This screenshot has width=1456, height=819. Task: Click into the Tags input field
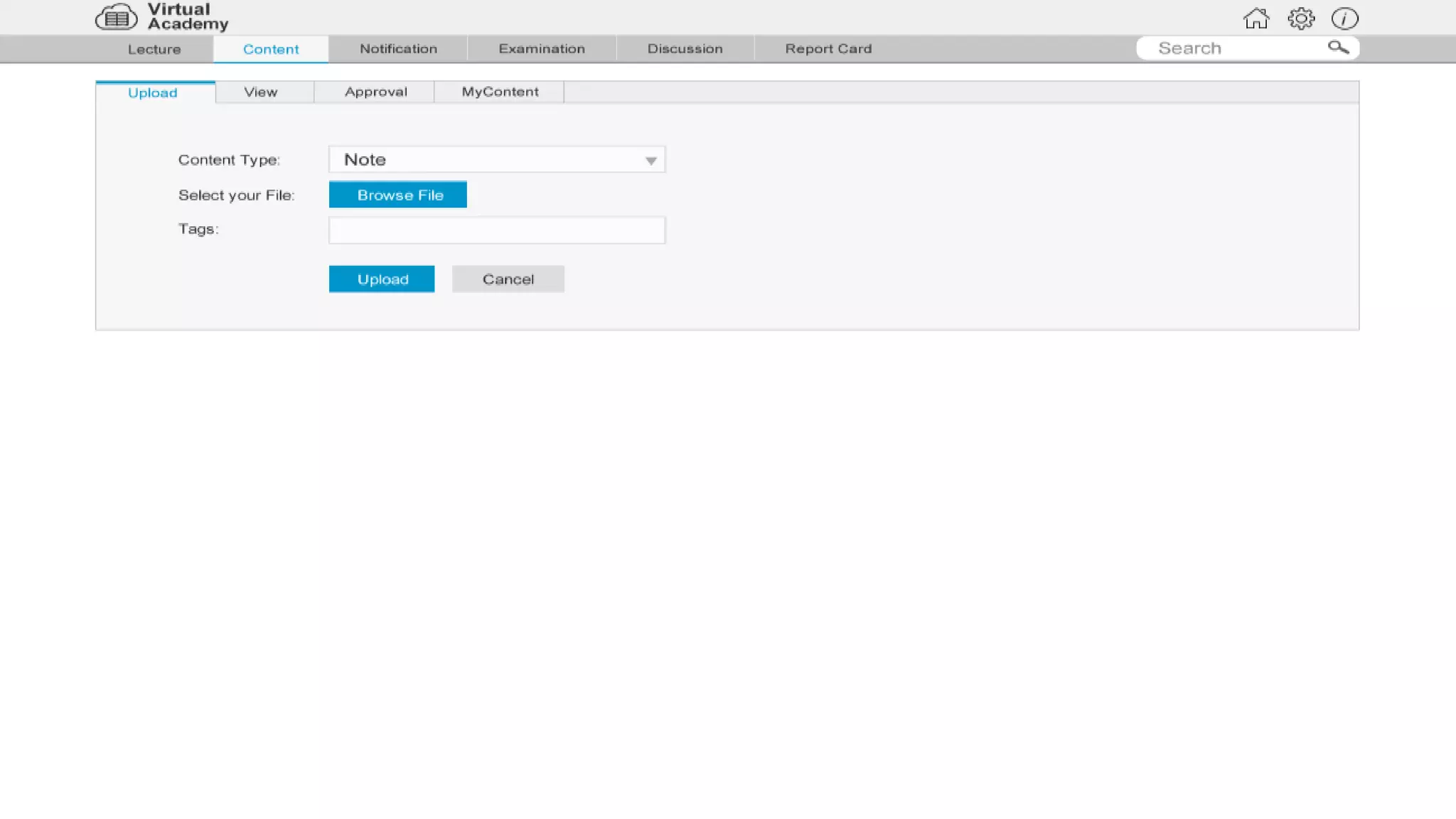(496, 230)
